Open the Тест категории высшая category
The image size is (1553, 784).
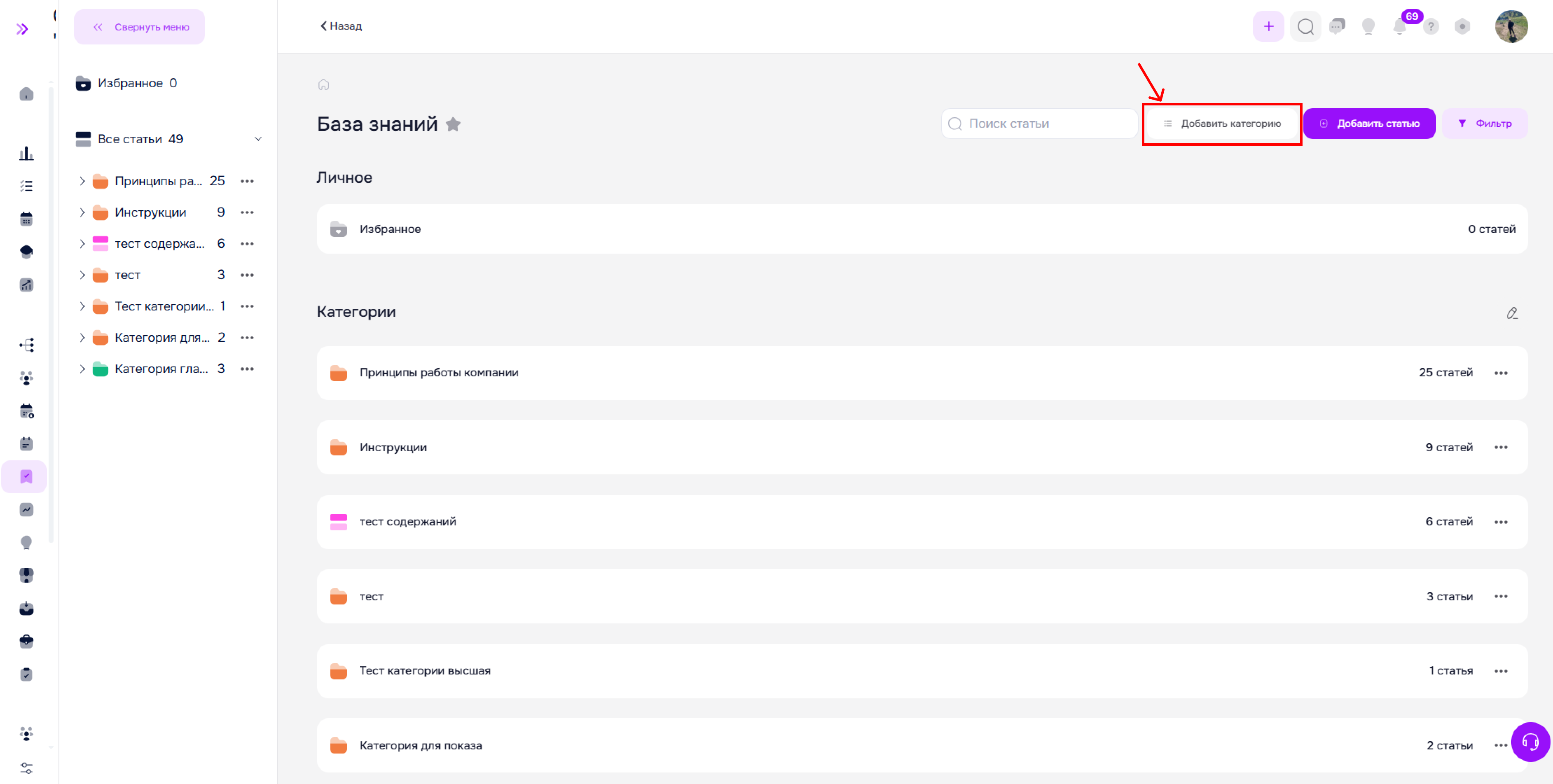(x=922, y=671)
